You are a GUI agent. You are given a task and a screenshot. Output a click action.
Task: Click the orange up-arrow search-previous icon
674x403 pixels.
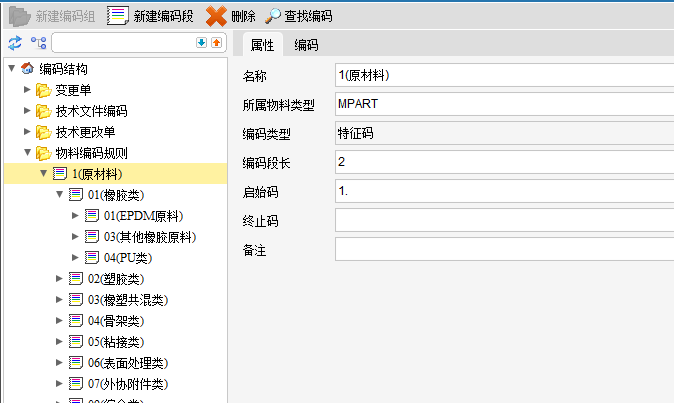coord(216,43)
